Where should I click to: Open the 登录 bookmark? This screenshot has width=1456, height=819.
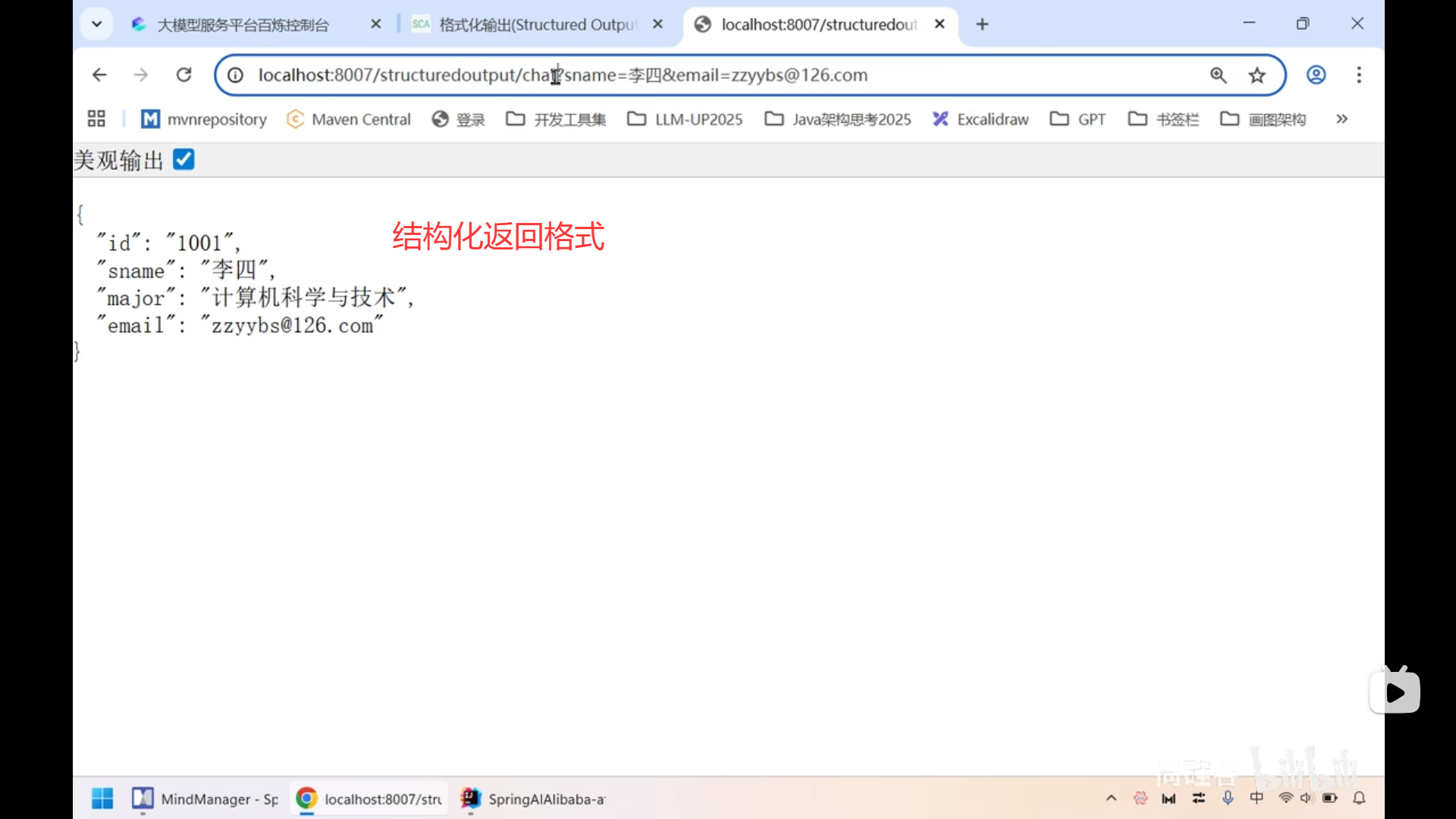pos(458,119)
